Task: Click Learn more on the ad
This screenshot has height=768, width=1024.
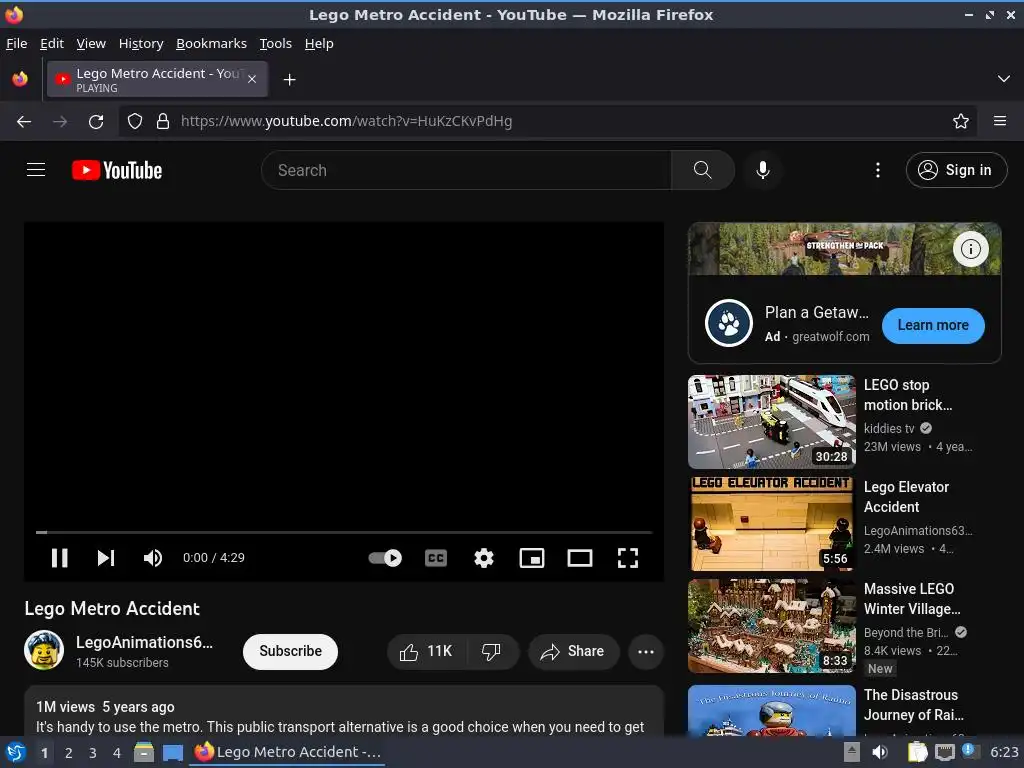Action: [x=933, y=325]
